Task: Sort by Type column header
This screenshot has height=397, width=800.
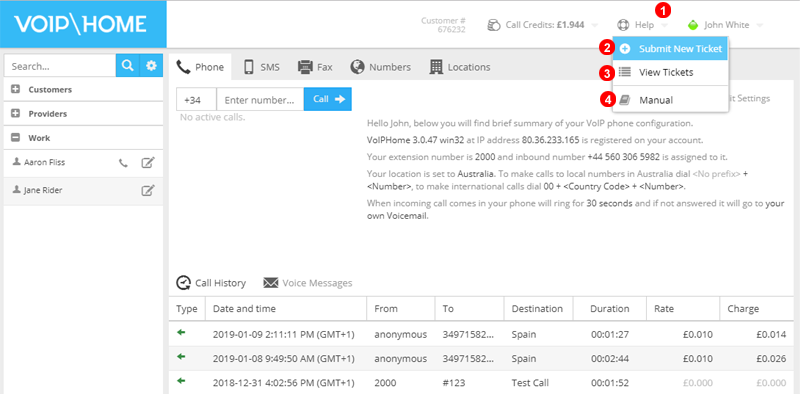Action: 187,309
